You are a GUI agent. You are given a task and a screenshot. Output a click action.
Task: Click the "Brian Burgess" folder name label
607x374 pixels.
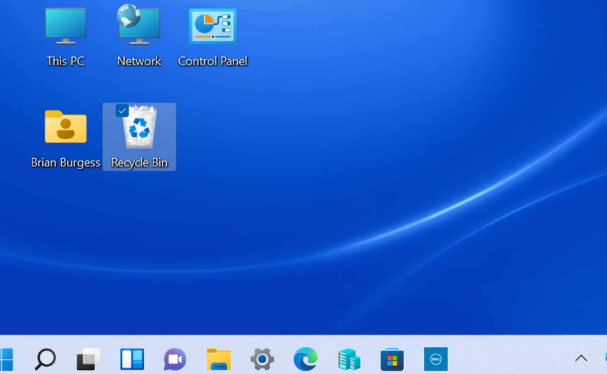(65, 163)
